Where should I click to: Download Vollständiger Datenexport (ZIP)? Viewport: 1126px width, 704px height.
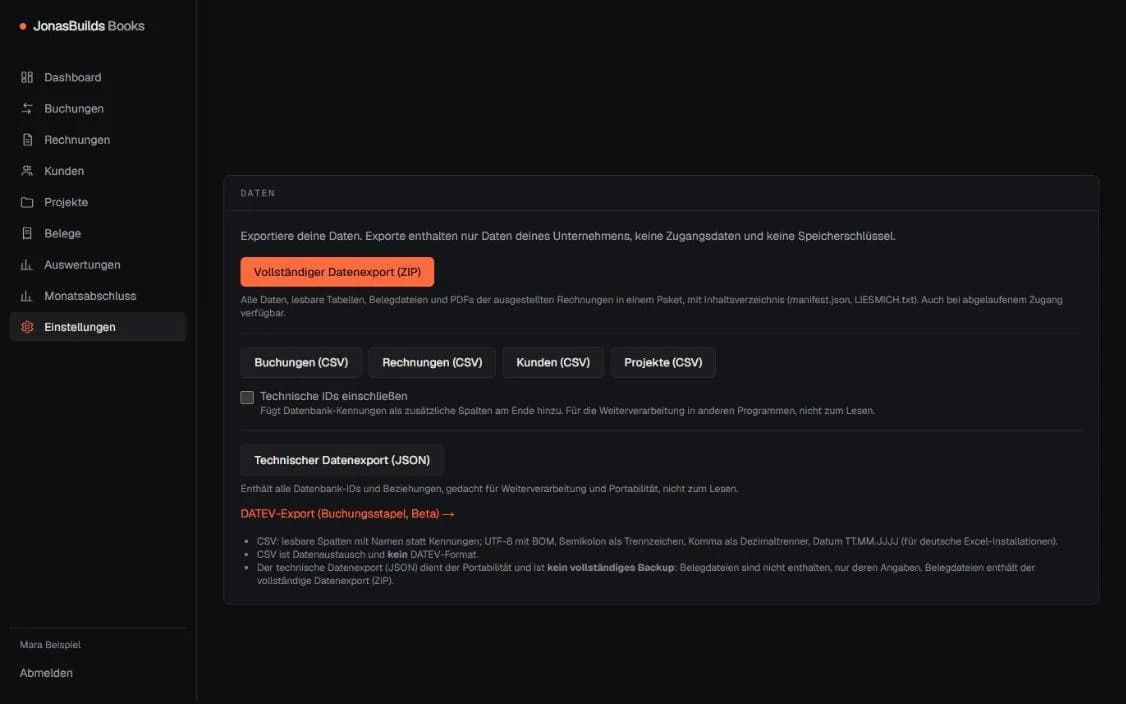pos(337,272)
